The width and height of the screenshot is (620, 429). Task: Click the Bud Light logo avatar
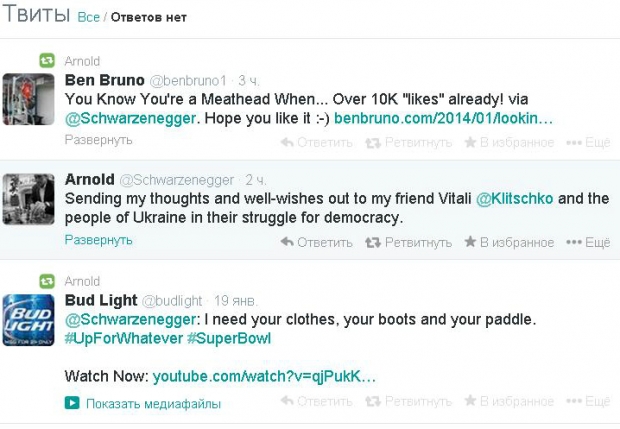29,319
